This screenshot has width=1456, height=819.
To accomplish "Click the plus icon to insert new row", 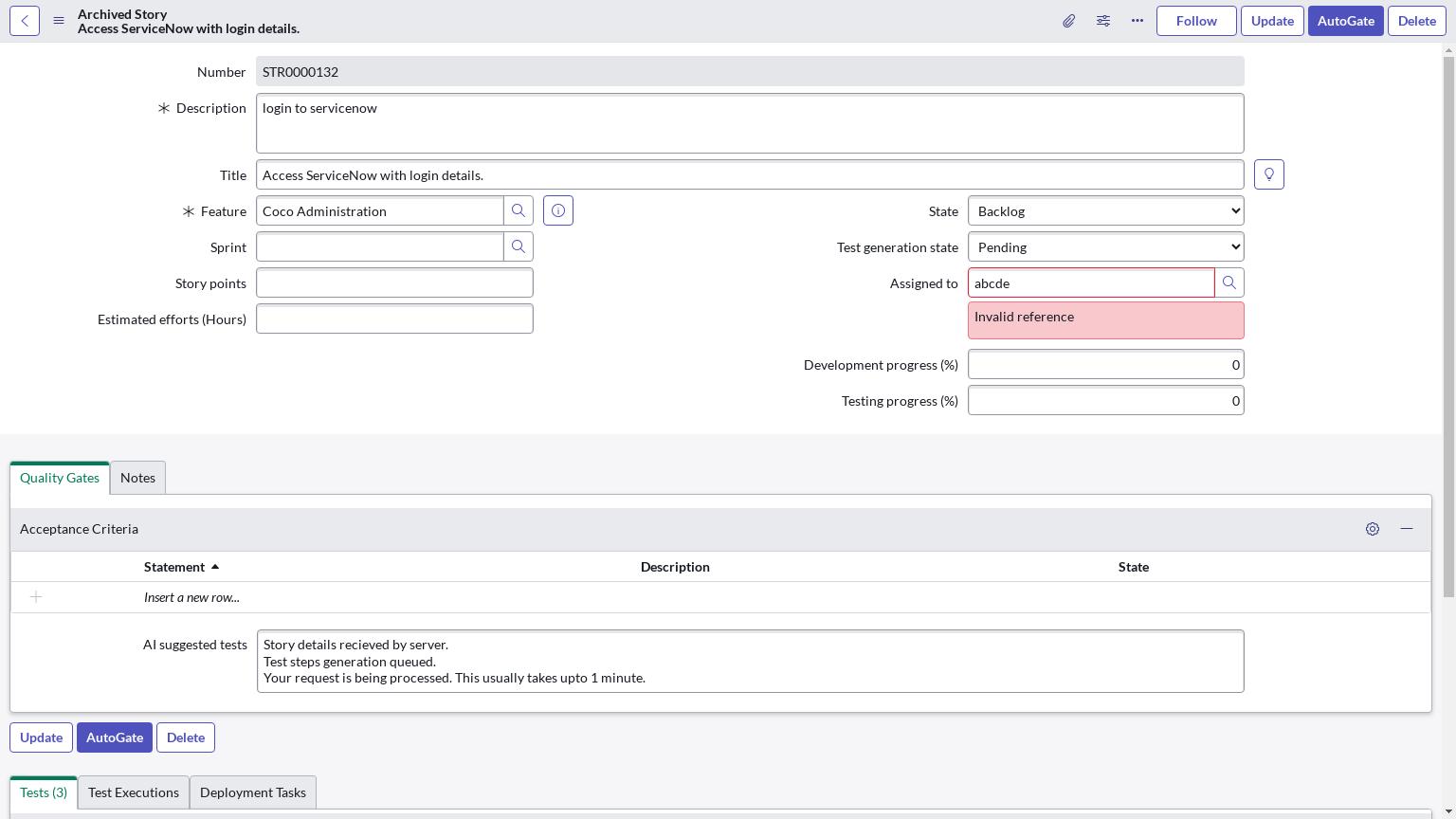I will pyautogui.click(x=36, y=597).
